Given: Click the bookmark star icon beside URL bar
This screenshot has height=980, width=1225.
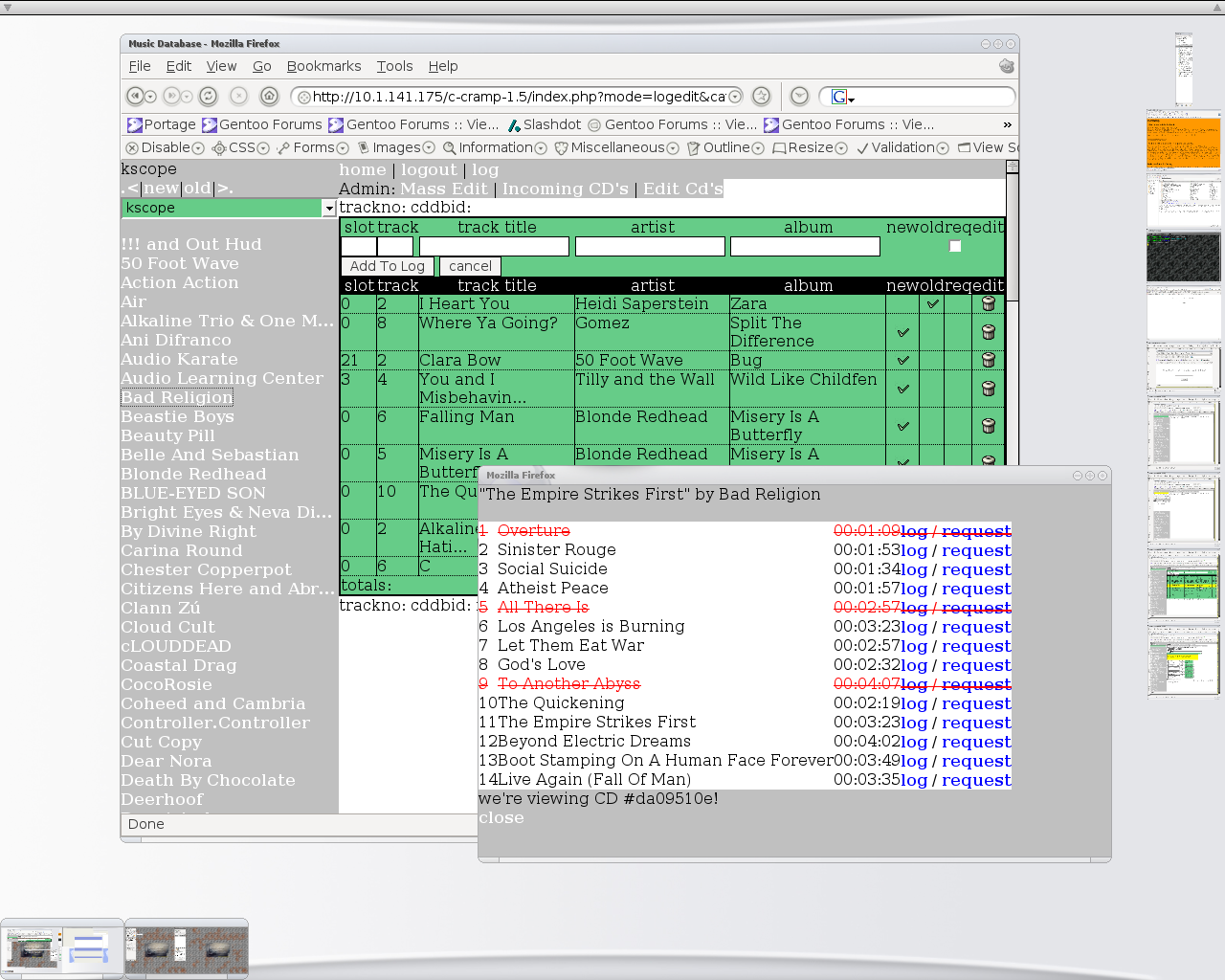Looking at the screenshot, I should pos(761,96).
